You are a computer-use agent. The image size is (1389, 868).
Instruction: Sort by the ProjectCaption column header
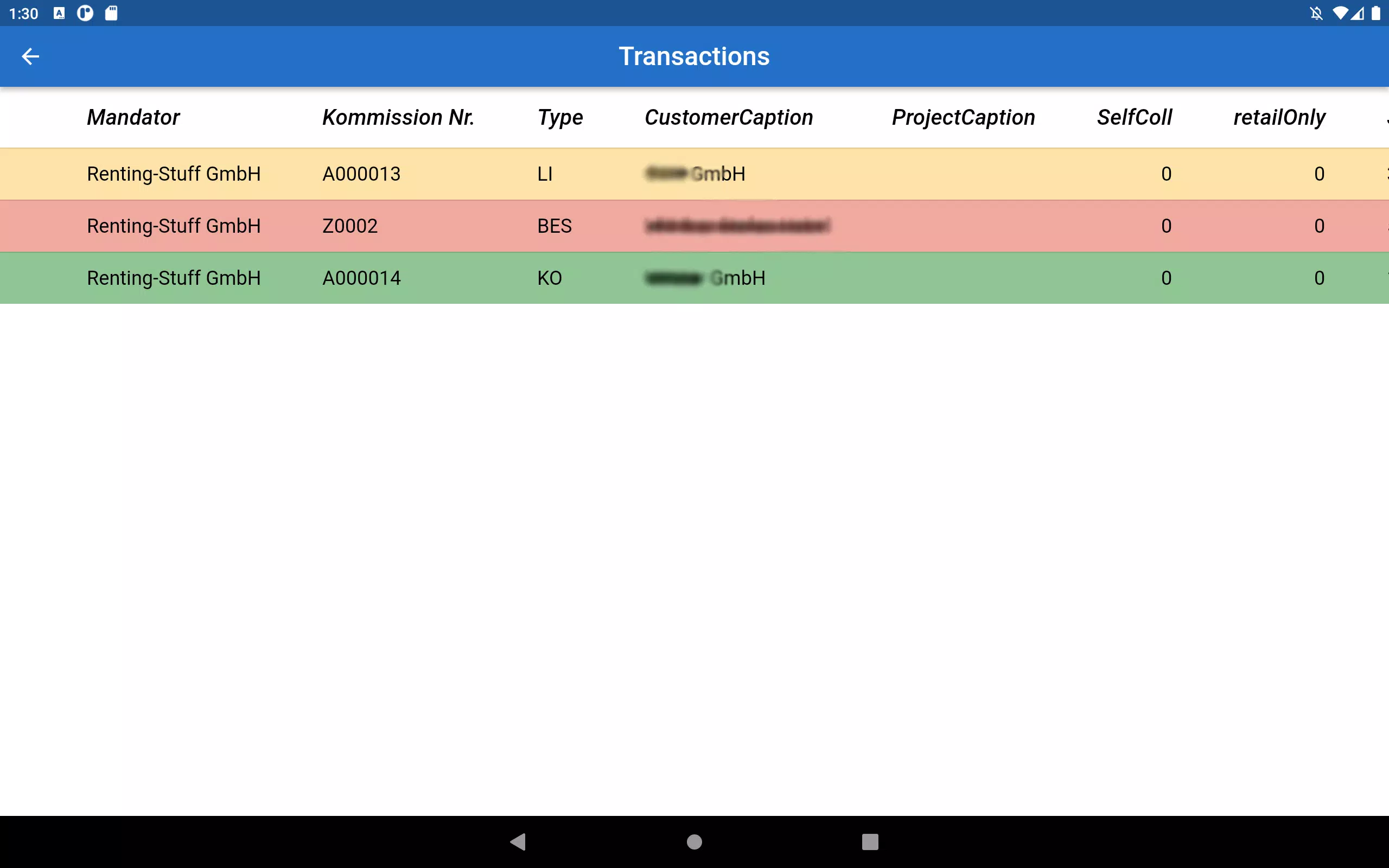(x=963, y=117)
